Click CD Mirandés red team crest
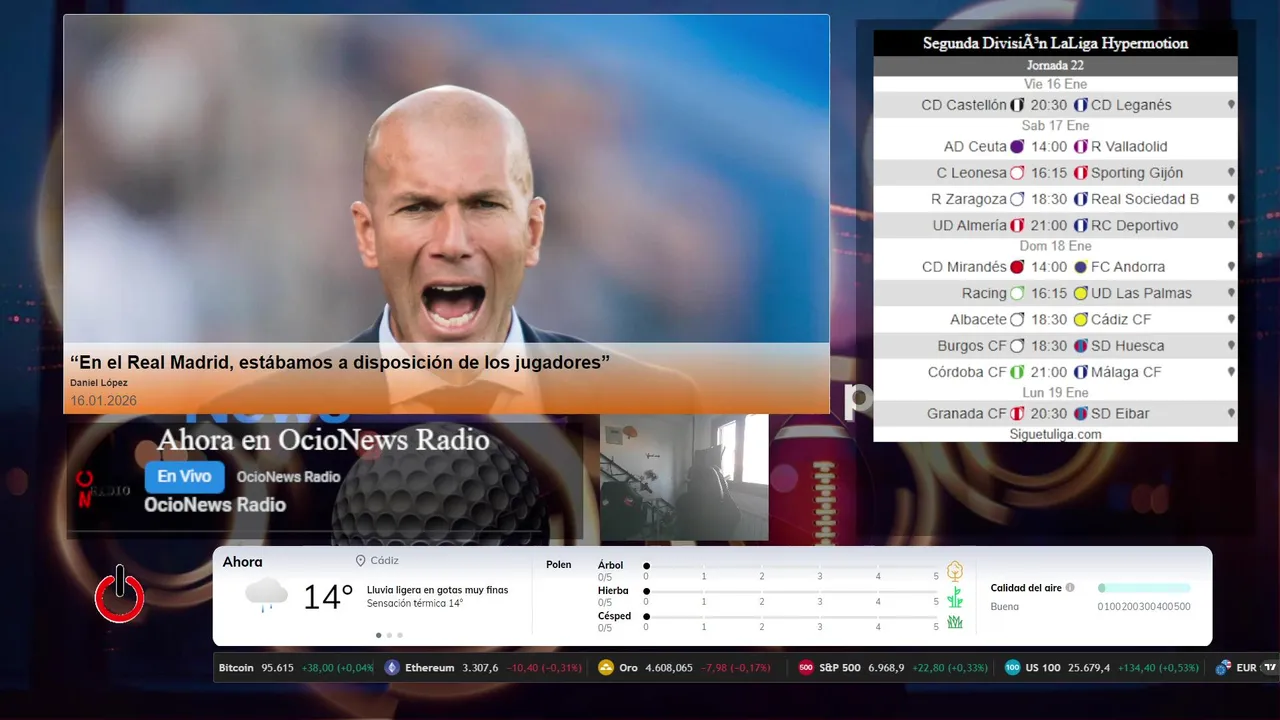 click(1017, 267)
